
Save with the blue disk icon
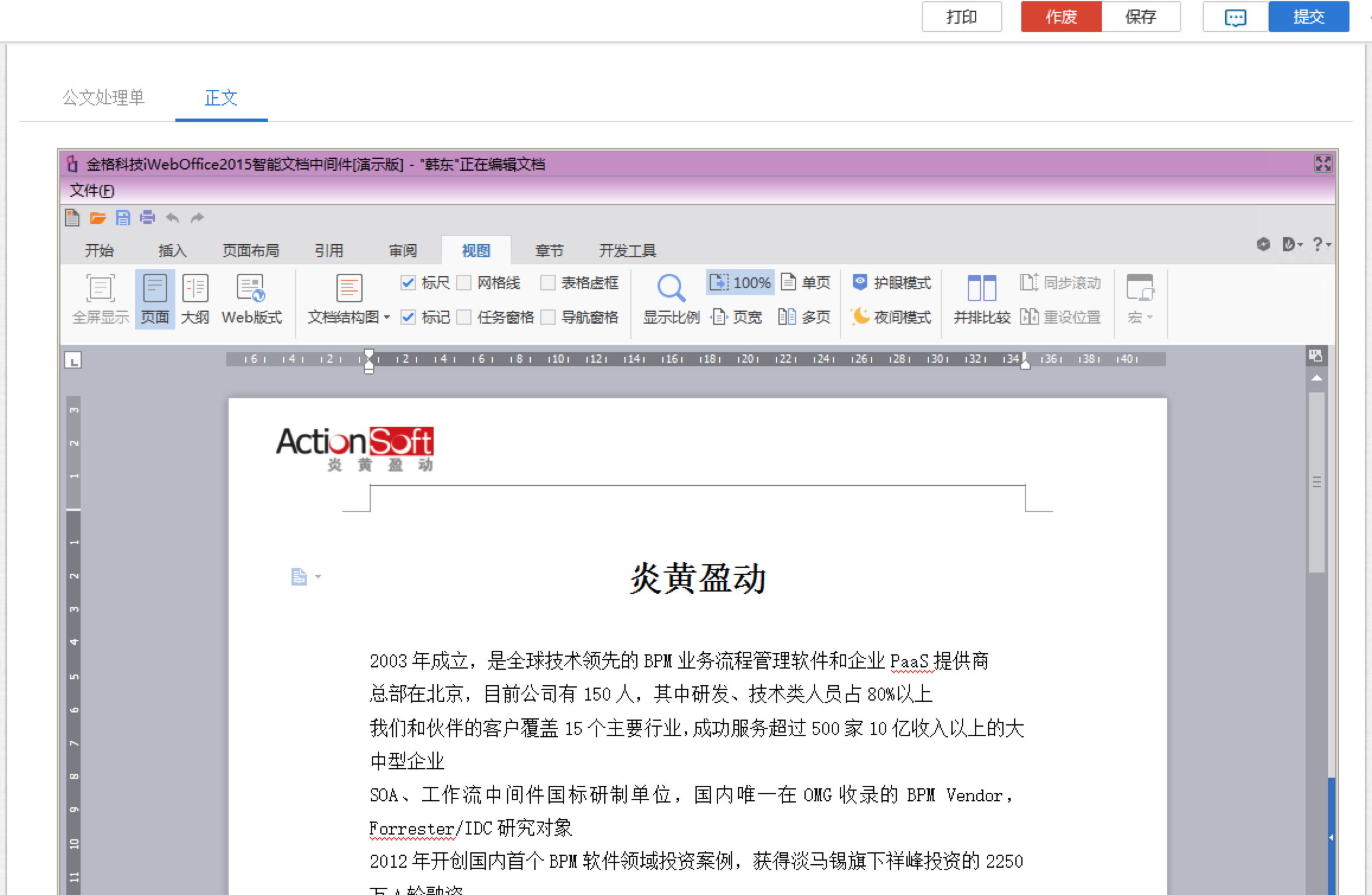[123, 218]
